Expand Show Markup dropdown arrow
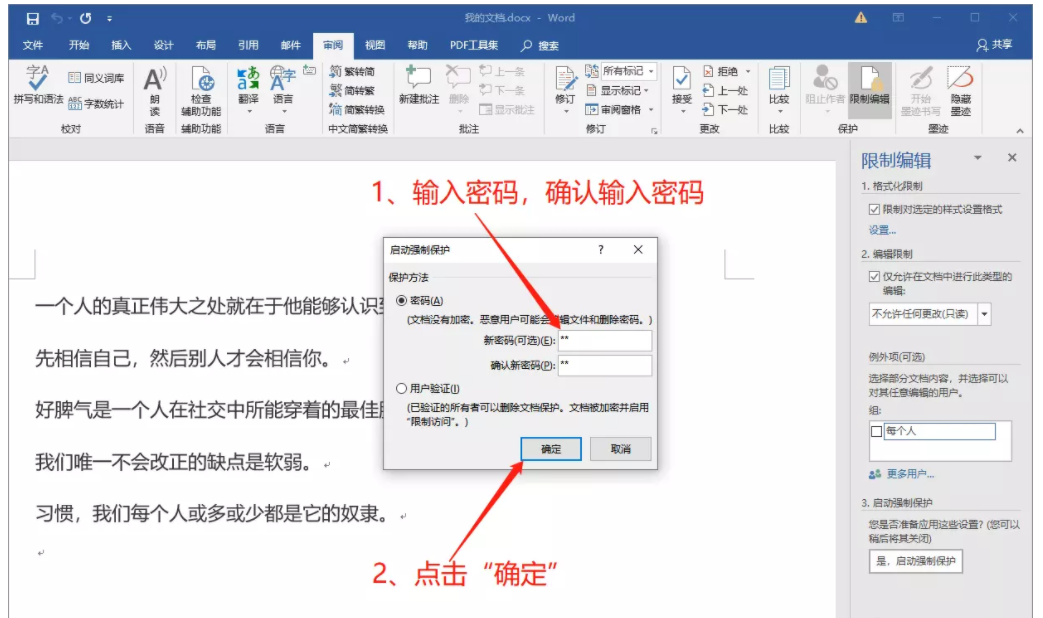 (646, 90)
